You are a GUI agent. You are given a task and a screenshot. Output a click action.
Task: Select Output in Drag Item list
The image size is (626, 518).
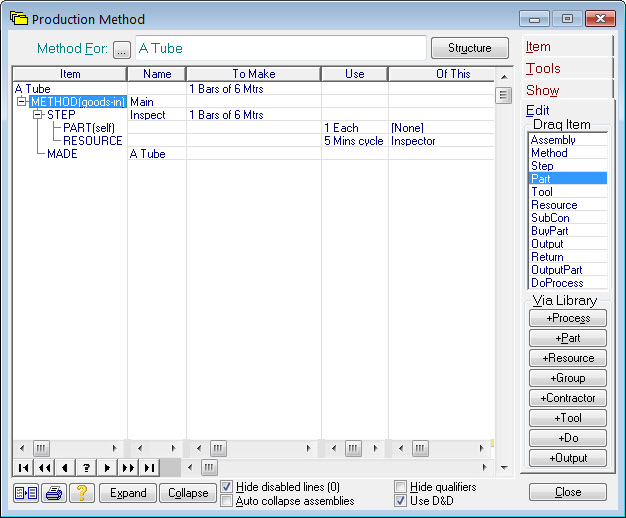(x=568, y=244)
